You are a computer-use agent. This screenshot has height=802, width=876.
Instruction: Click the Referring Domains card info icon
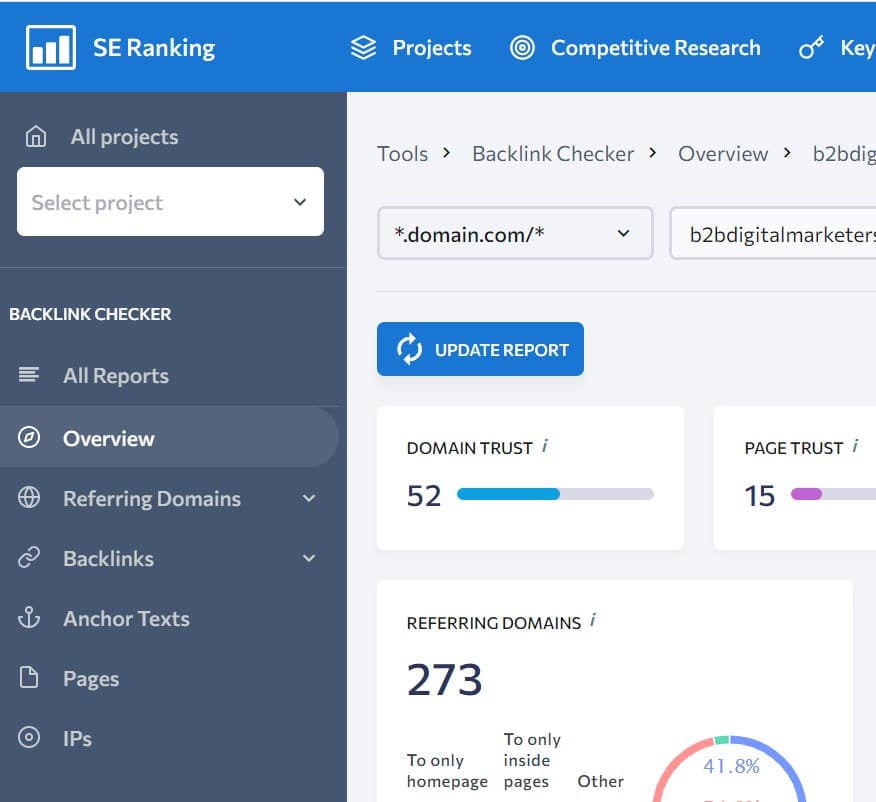pyautogui.click(x=593, y=620)
